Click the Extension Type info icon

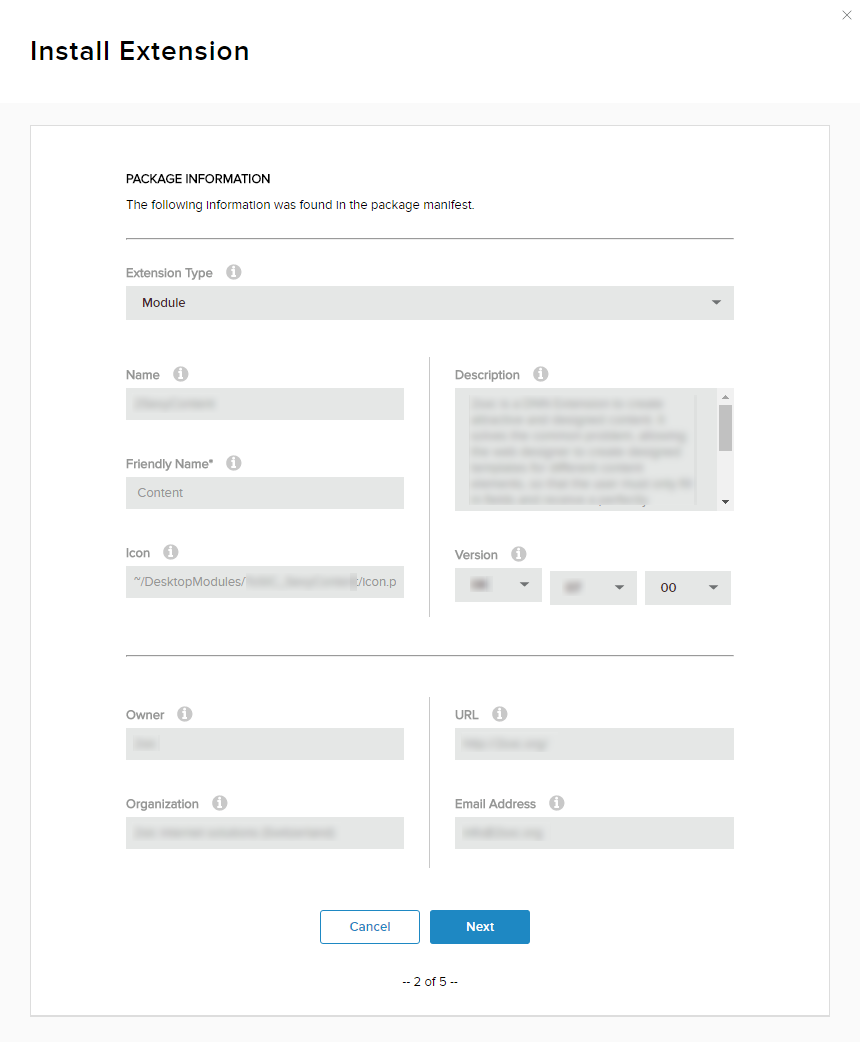[x=234, y=272]
